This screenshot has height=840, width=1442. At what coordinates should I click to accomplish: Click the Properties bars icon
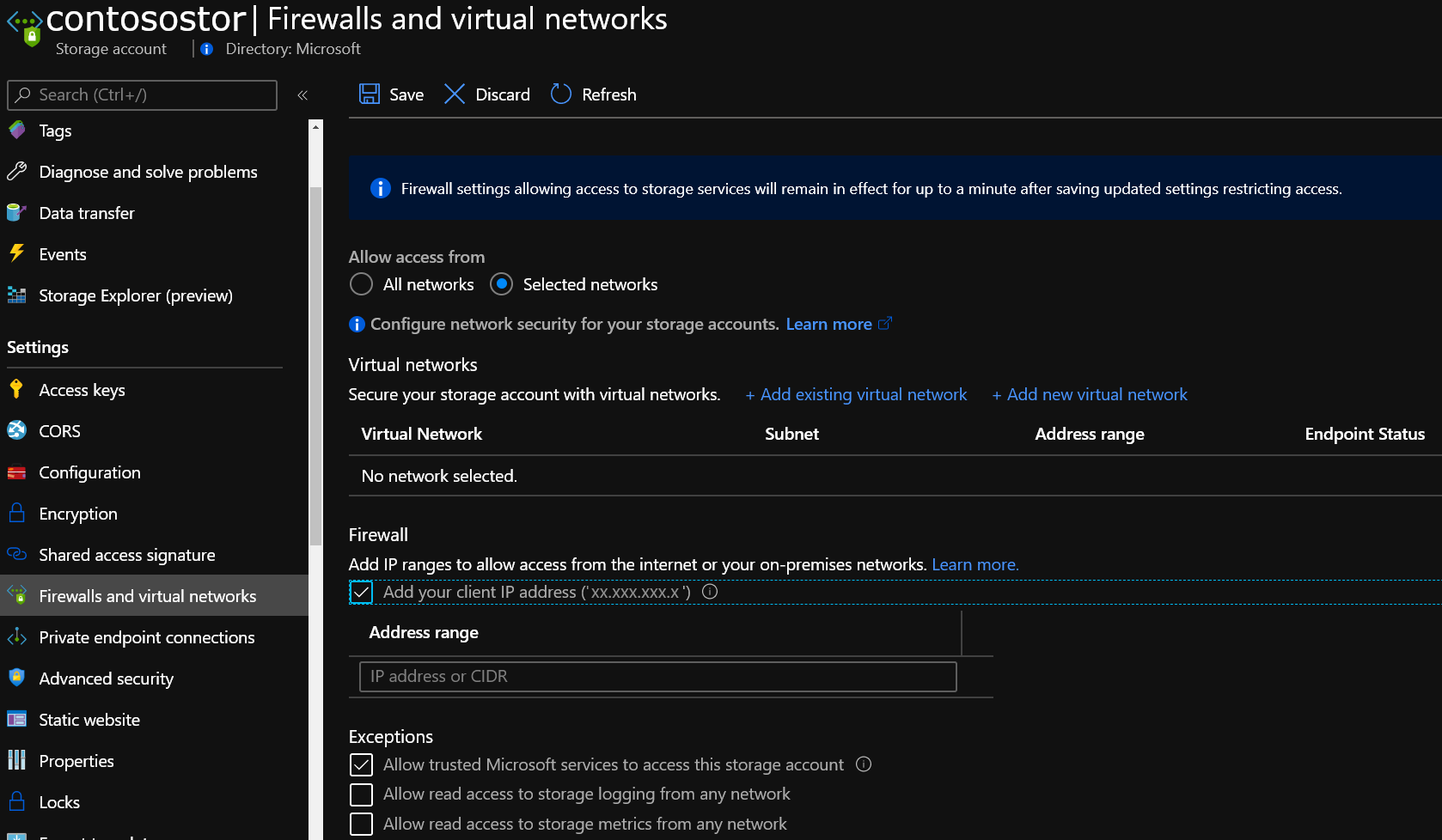pyautogui.click(x=17, y=760)
